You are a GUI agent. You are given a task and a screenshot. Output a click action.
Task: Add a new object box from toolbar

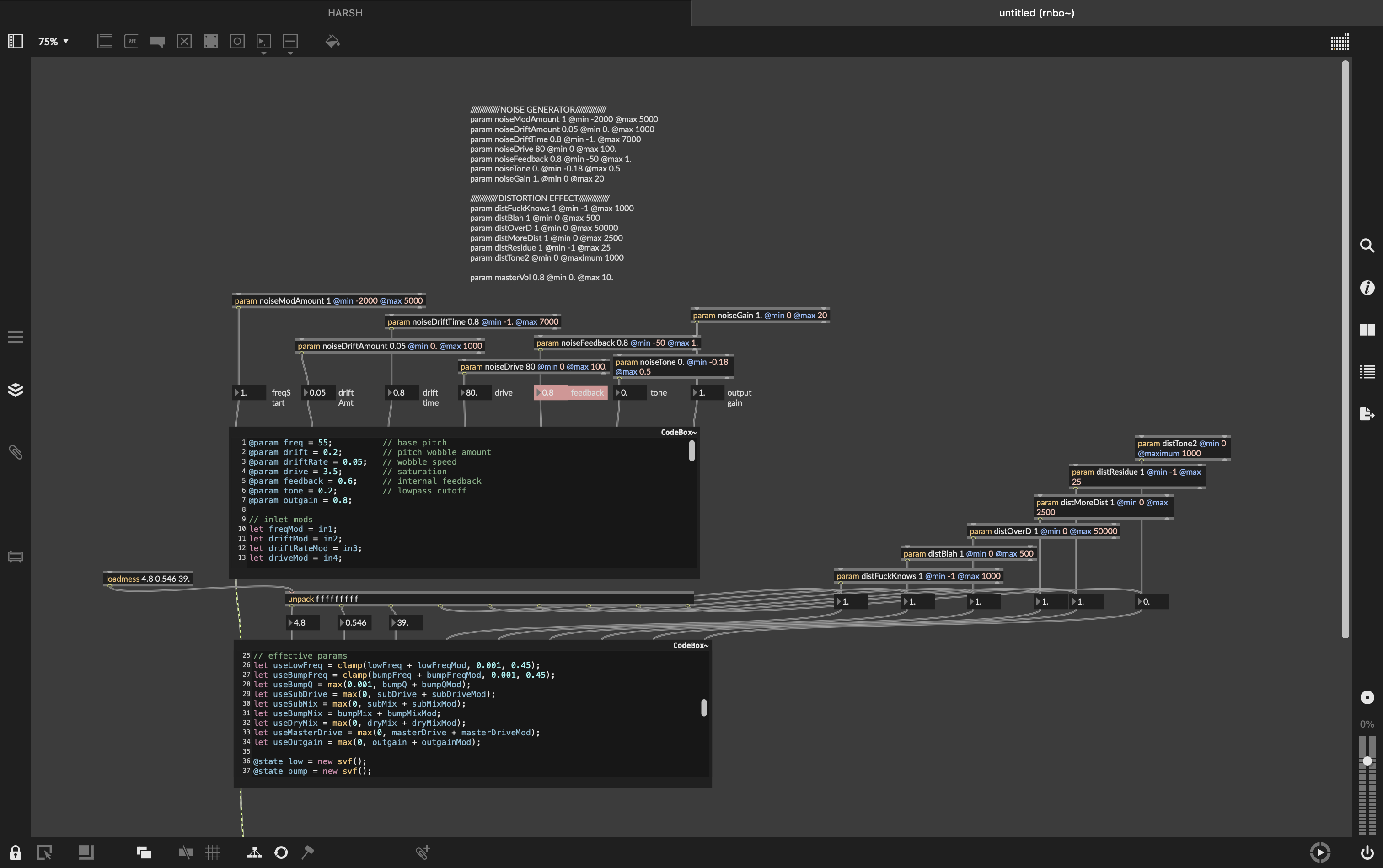104,41
